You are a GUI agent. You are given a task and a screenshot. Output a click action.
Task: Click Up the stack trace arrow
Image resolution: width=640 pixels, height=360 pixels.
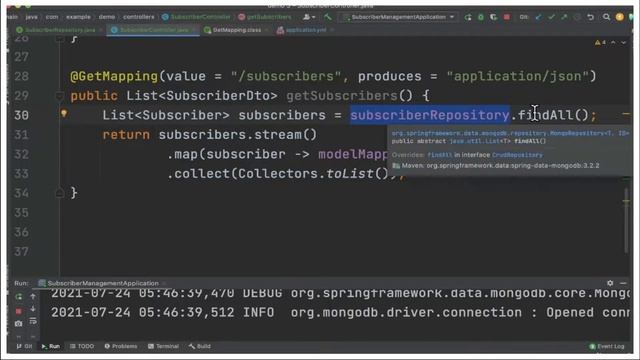click(33, 296)
